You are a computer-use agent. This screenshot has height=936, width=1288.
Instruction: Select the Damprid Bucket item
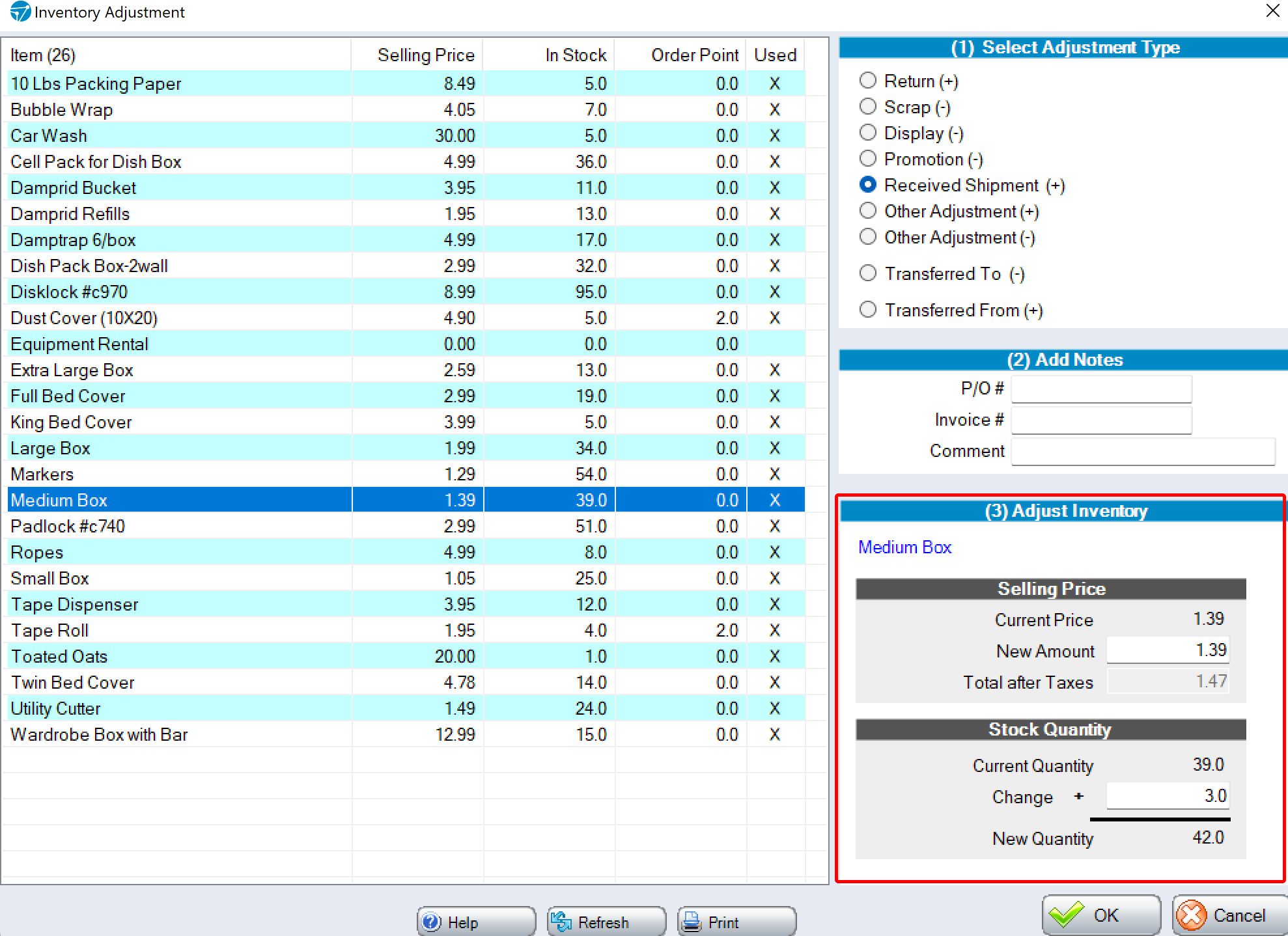(x=406, y=187)
